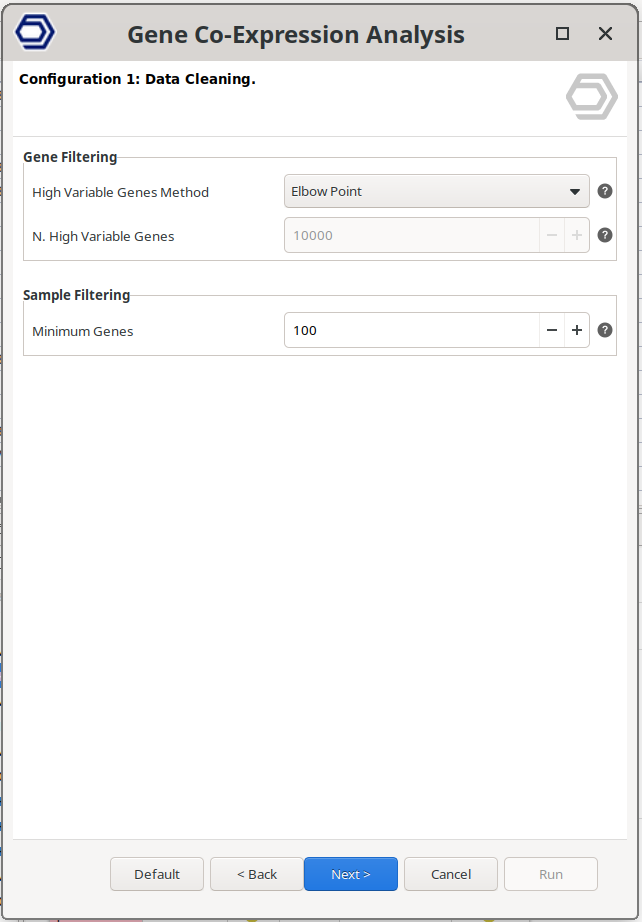This screenshot has height=922, width=642.
Task: Close the Gene Co-Expression Analysis dialog
Action: tap(605, 34)
